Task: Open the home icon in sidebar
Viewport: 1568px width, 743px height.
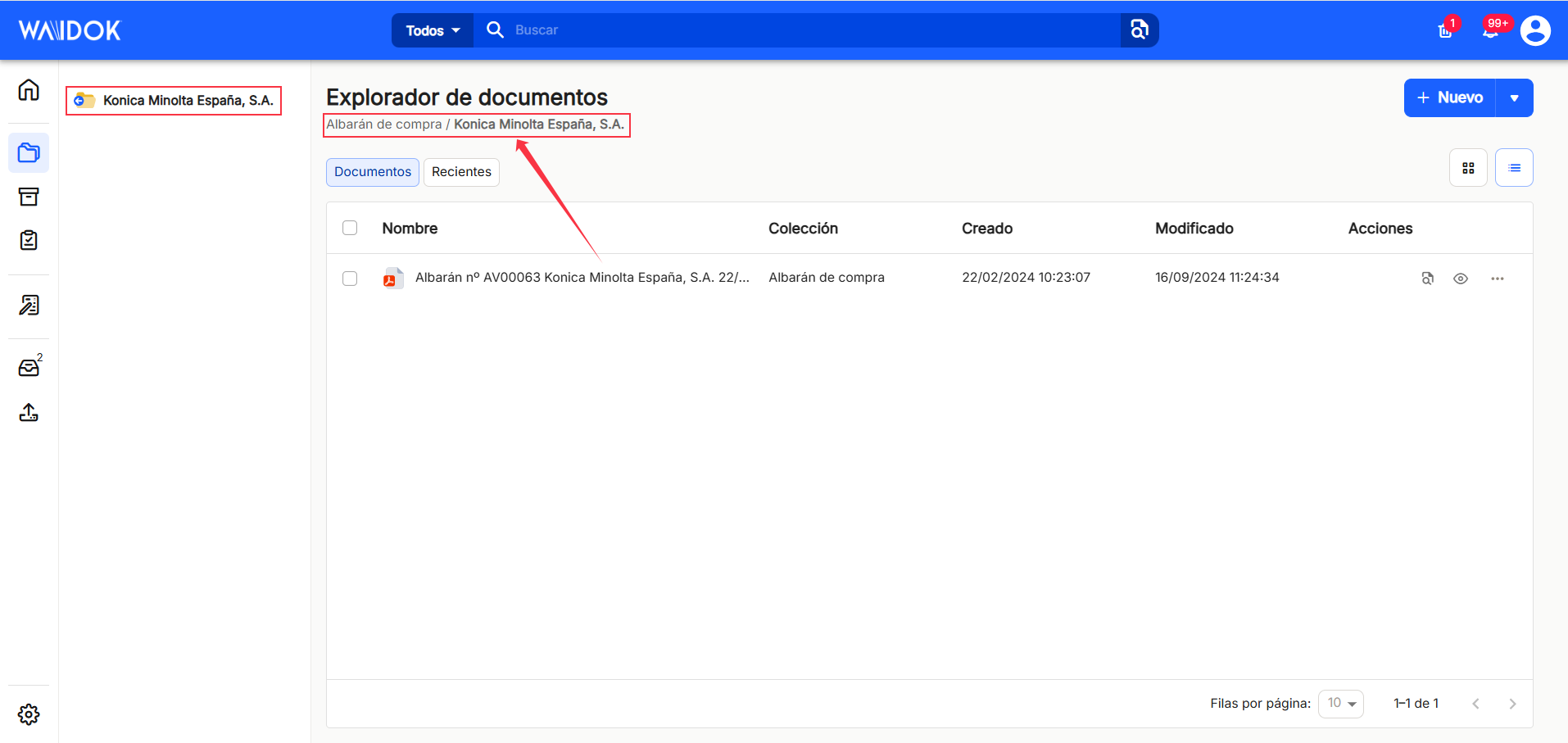Action: click(29, 89)
